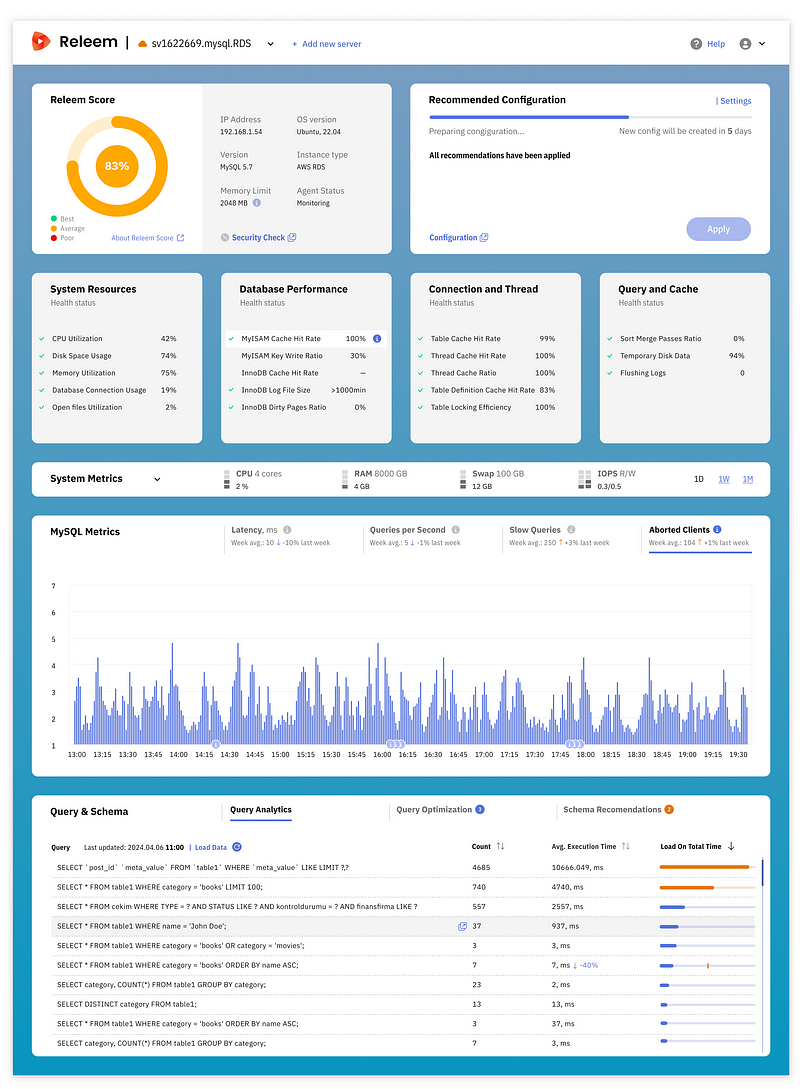The height and width of the screenshot is (1089, 800).
Task: Open query detail icon in John Doe row
Action: point(462,926)
